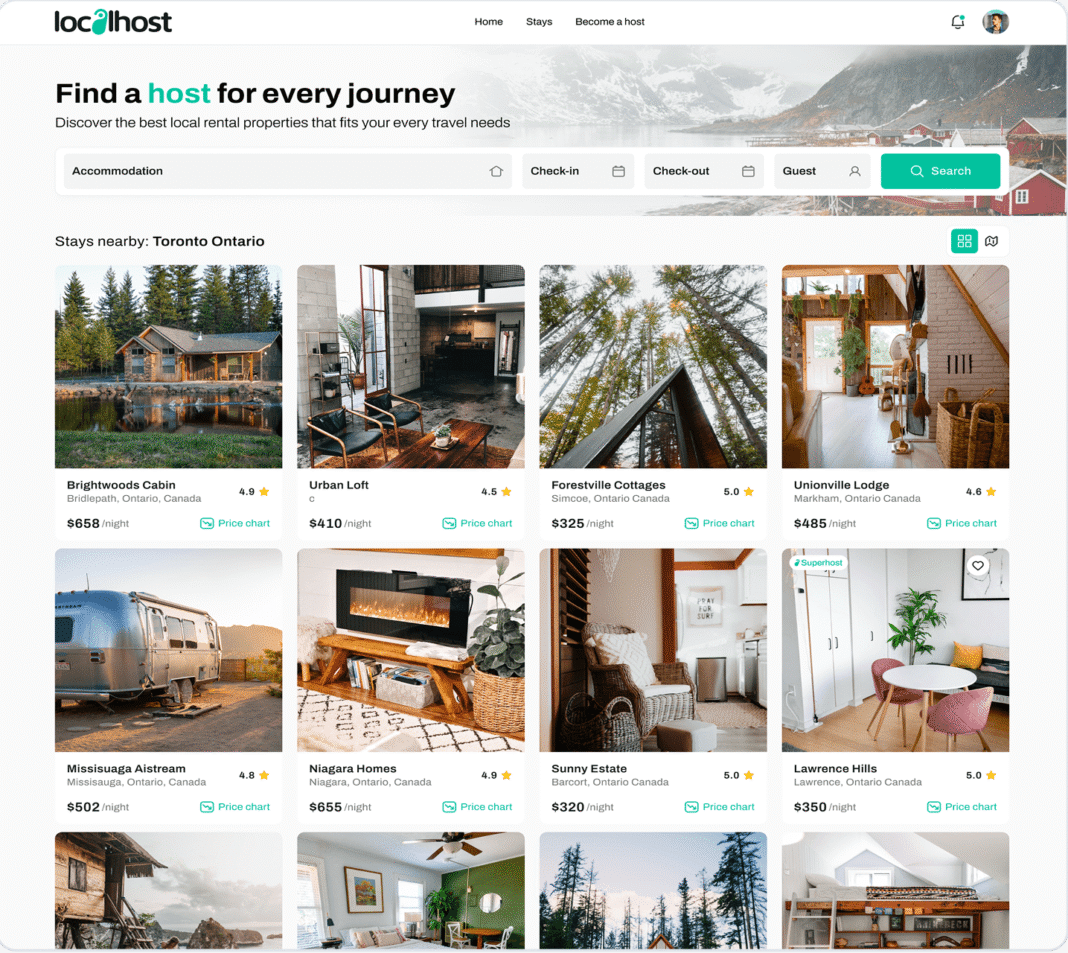Open the user profile avatar
The width and height of the screenshot is (1068, 953).
995,22
